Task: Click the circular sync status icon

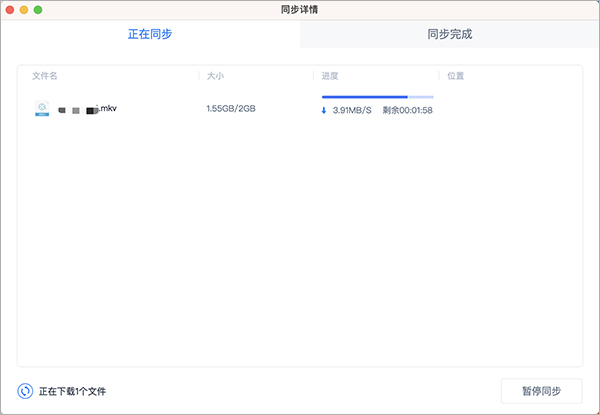Action: coord(25,391)
